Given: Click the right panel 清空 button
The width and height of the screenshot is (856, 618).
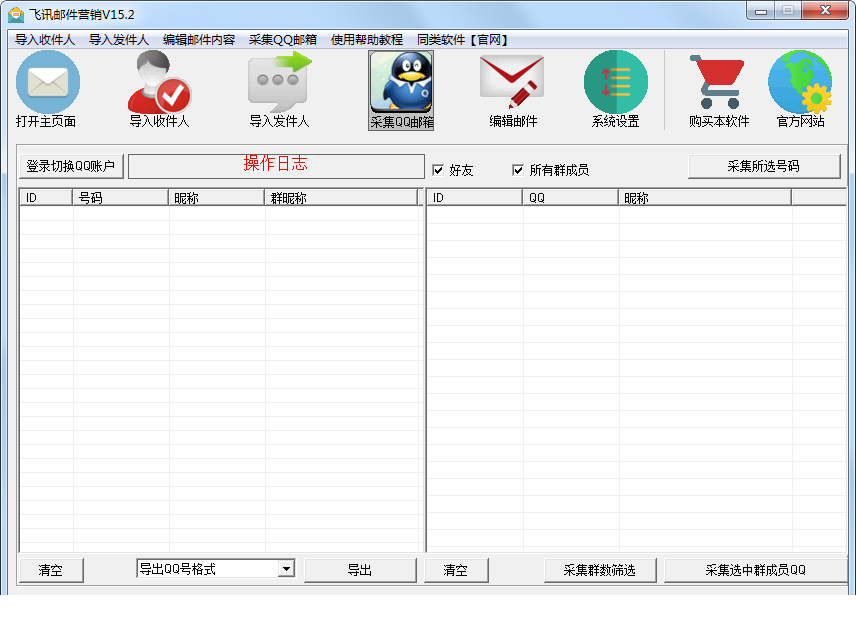Looking at the screenshot, I should pos(455,570).
